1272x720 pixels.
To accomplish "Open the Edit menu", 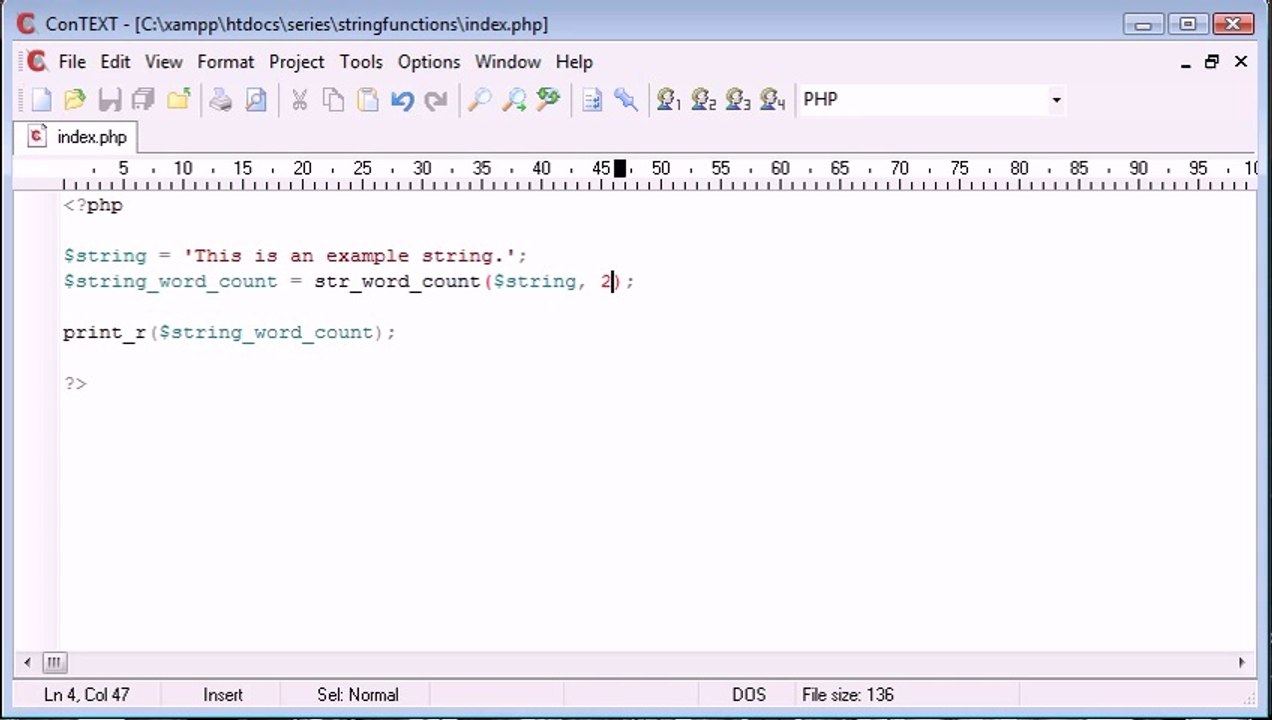I will click(x=115, y=62).
